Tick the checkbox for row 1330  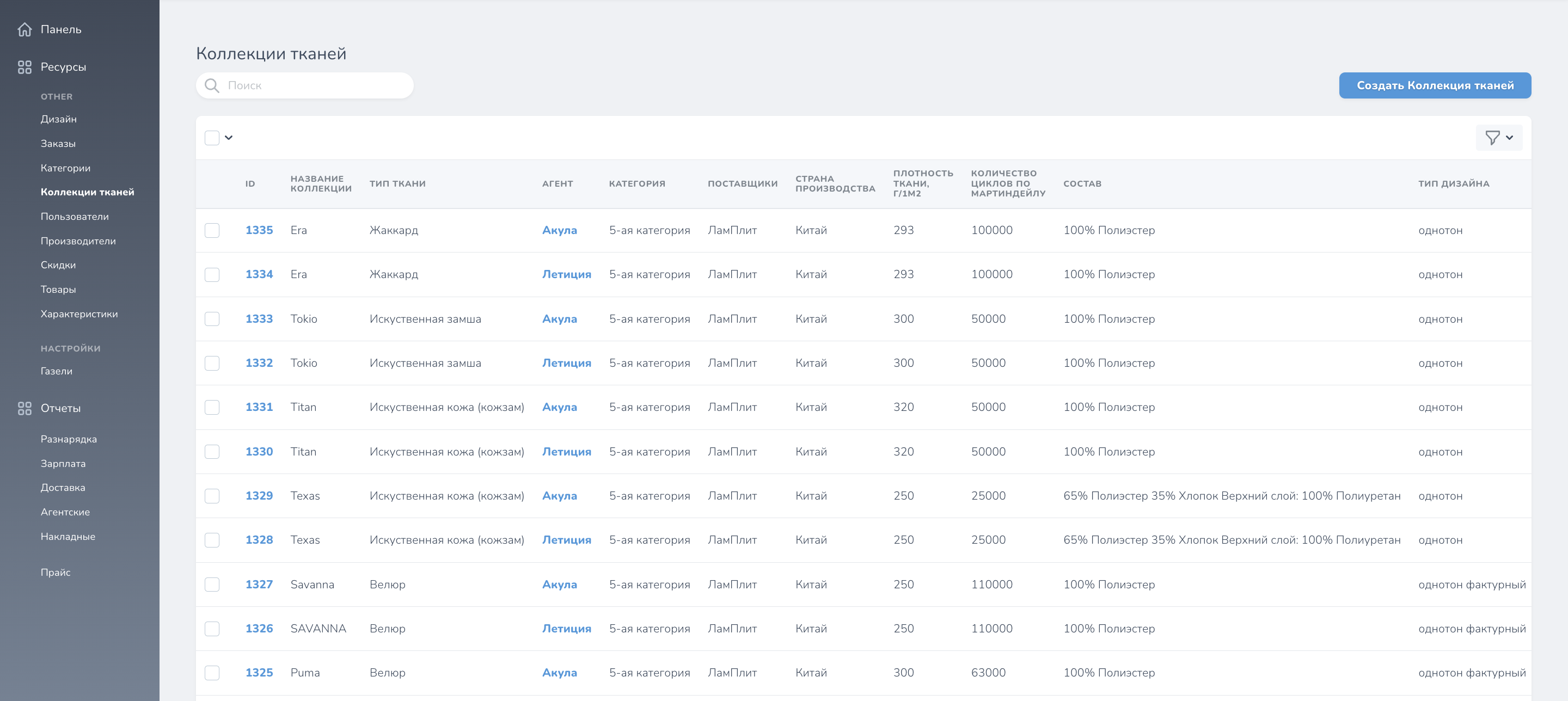point(212,452)
